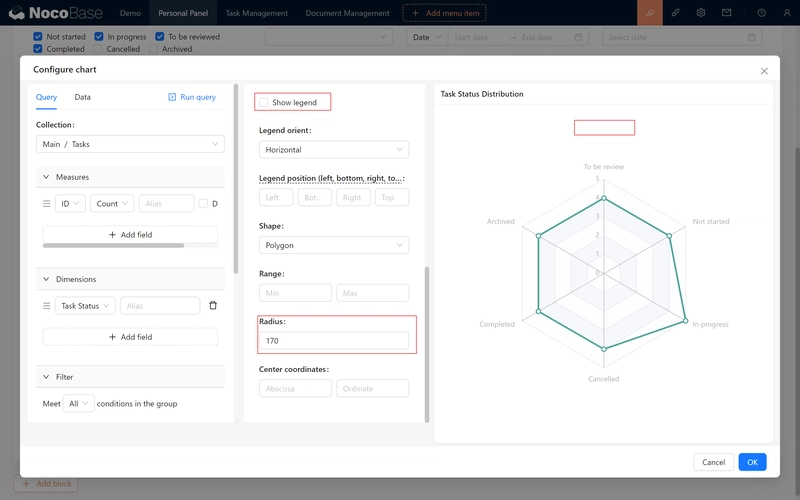The image size is (800, 500).
Task: Uncheck the Completed filter
Action: [37, 49]
